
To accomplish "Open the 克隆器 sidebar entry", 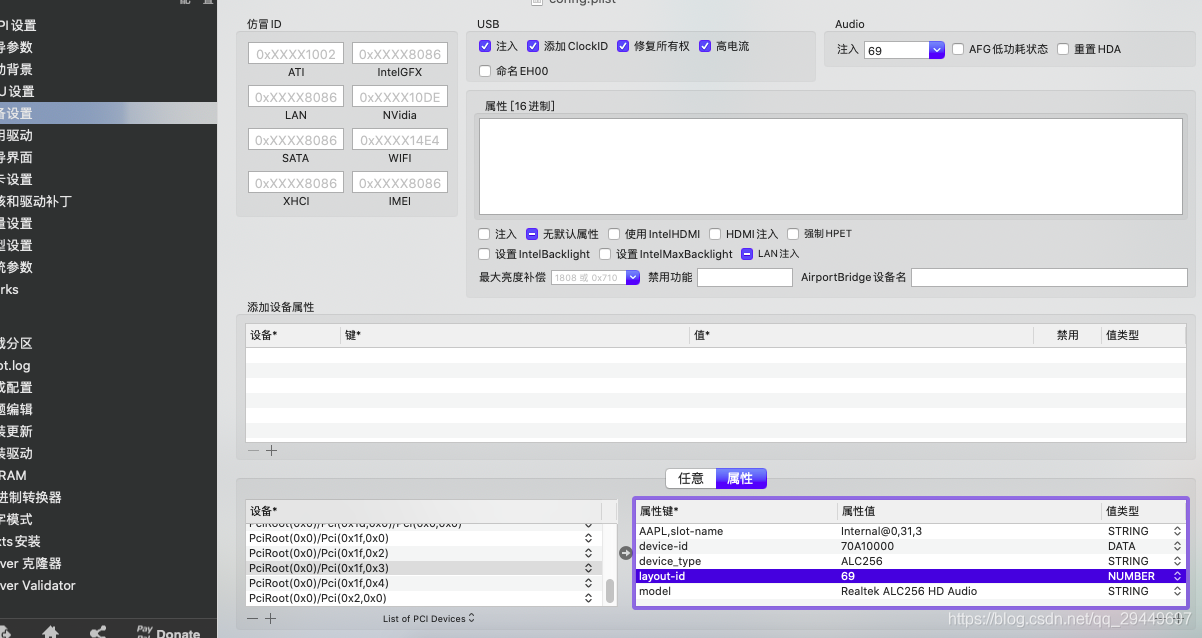I will pos(31,563).
